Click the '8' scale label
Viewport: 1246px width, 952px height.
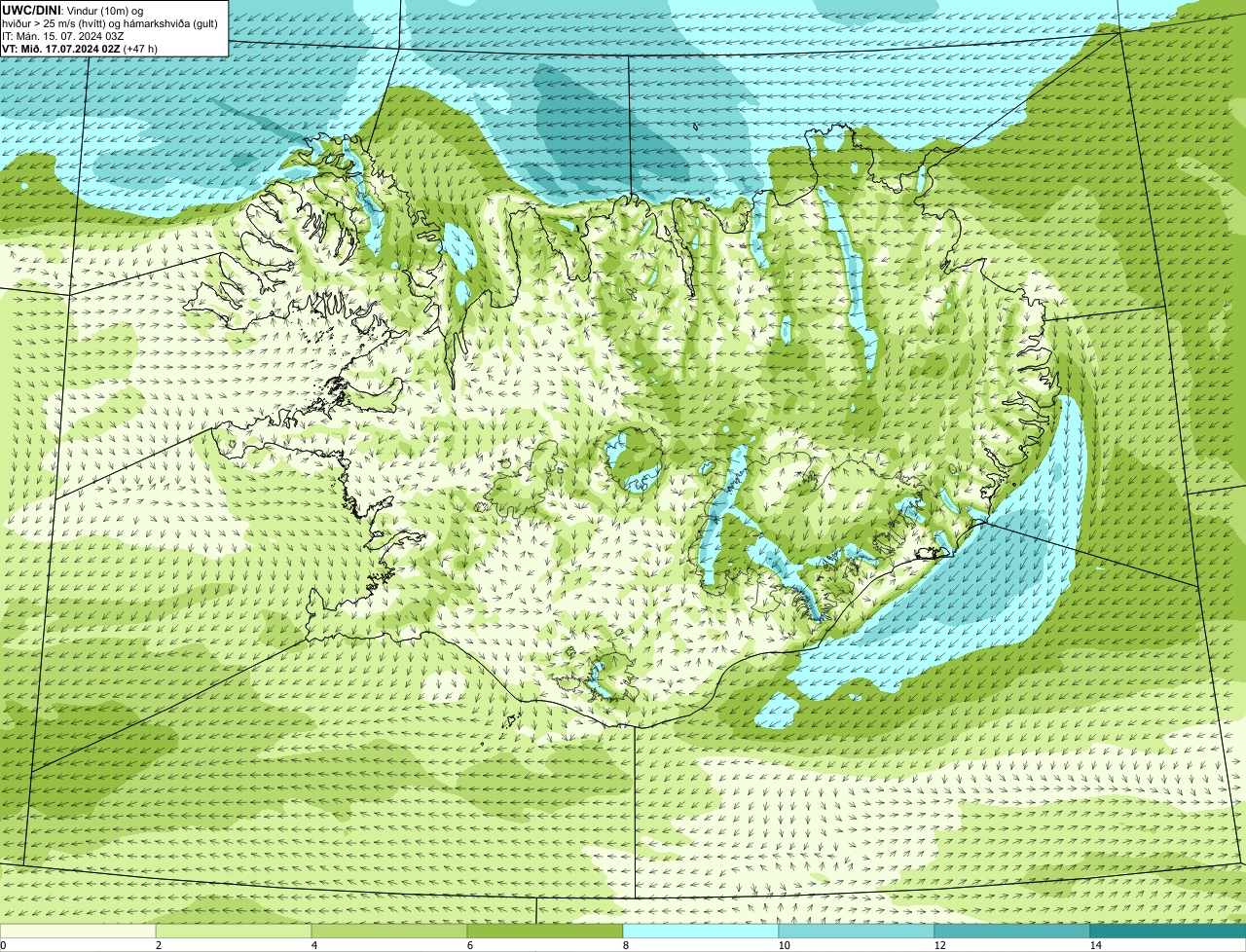pyautogui.click(x=625, y=945)
